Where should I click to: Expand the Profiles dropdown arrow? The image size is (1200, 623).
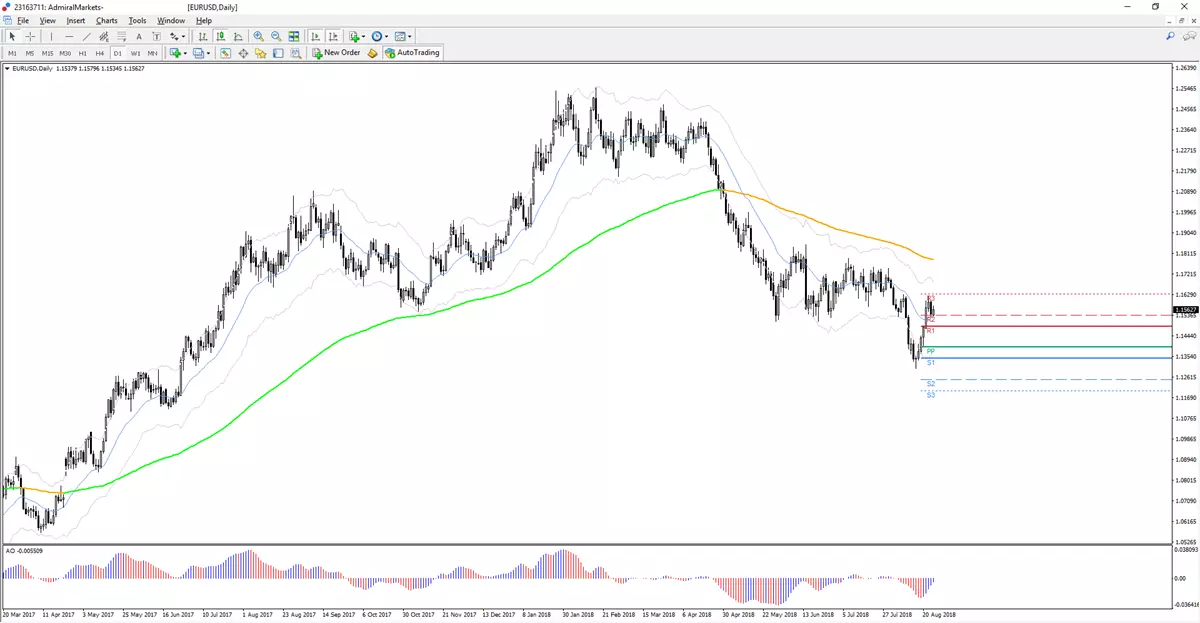click(208, 53)
